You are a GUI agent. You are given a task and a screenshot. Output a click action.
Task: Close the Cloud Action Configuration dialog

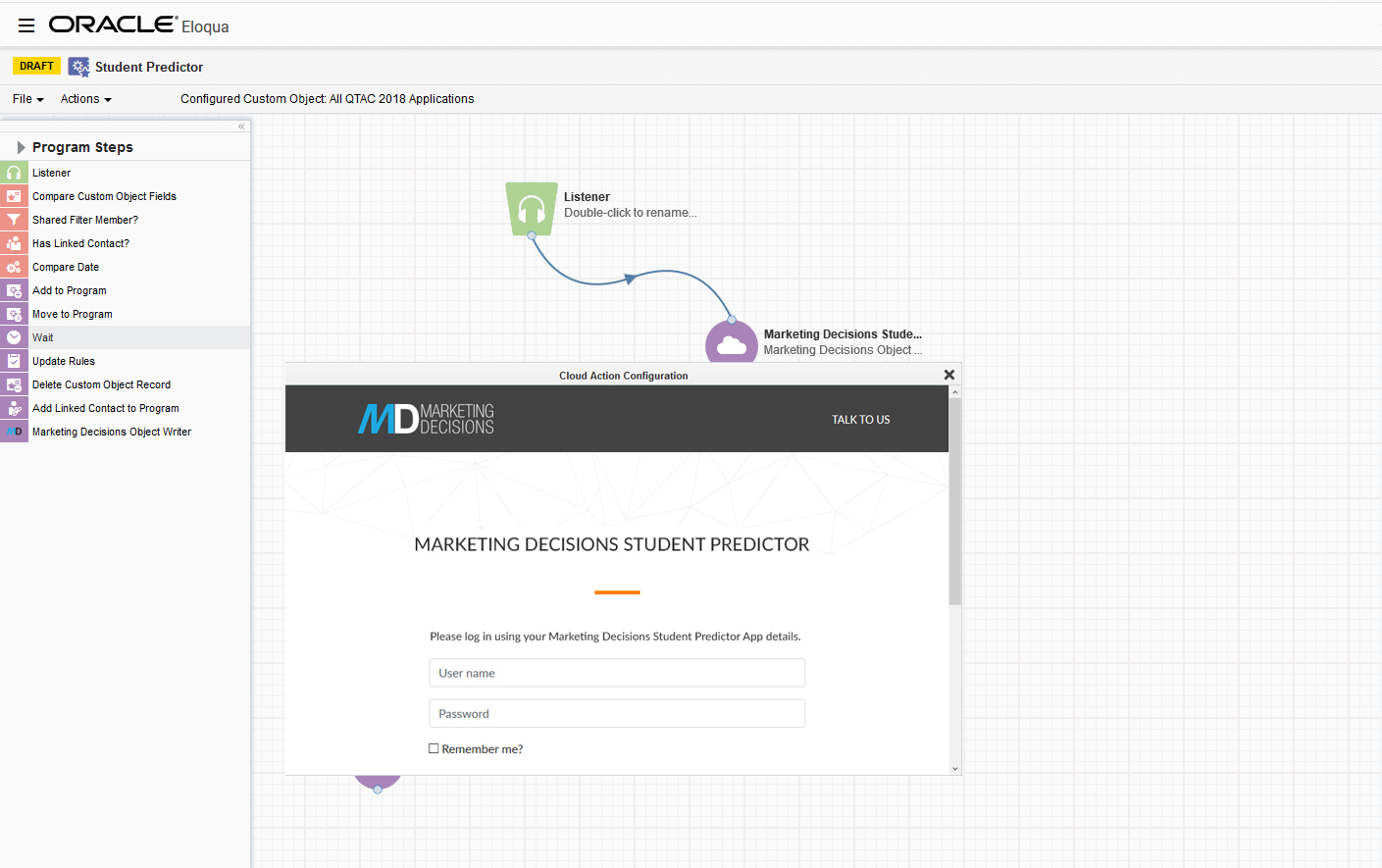coord(948,375)
